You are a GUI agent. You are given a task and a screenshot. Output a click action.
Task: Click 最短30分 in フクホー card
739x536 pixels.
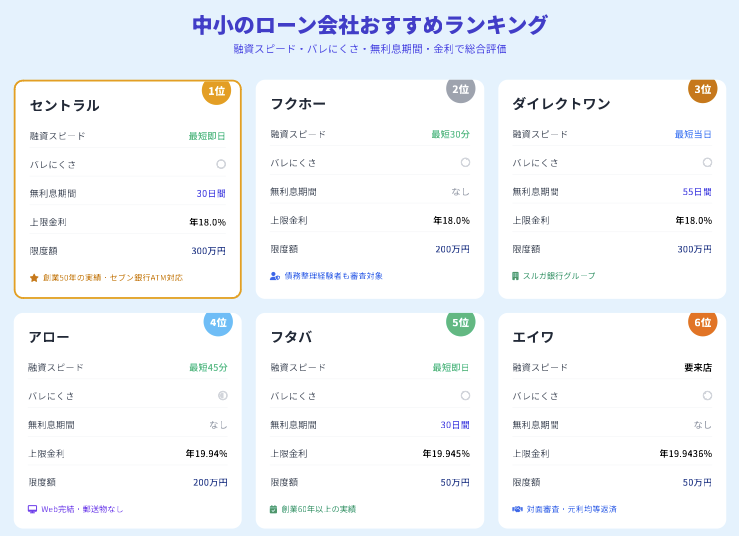451,134
